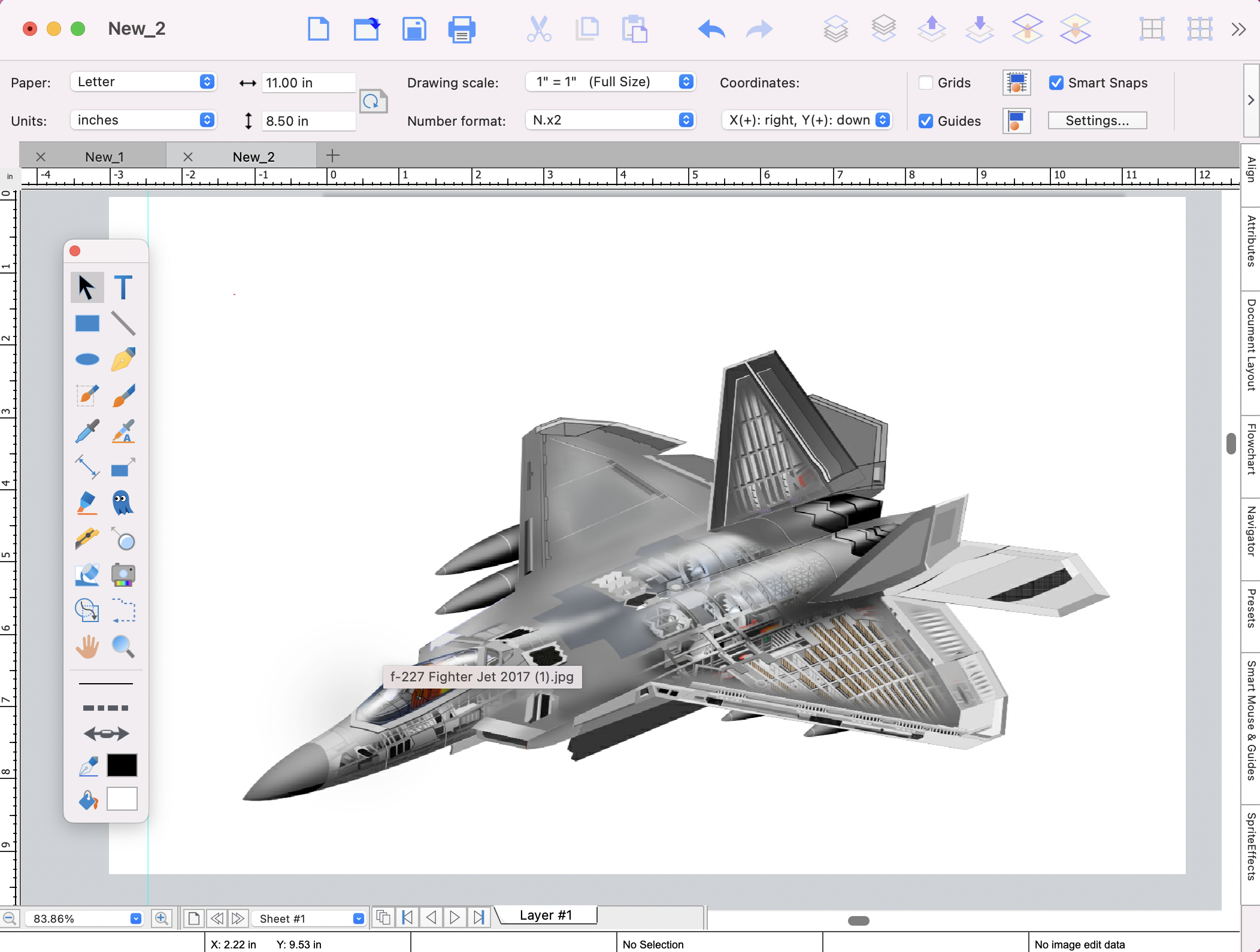Go to the next layer arrow
This screenshot has height=952, width=1260.
[x=455, y=917]
